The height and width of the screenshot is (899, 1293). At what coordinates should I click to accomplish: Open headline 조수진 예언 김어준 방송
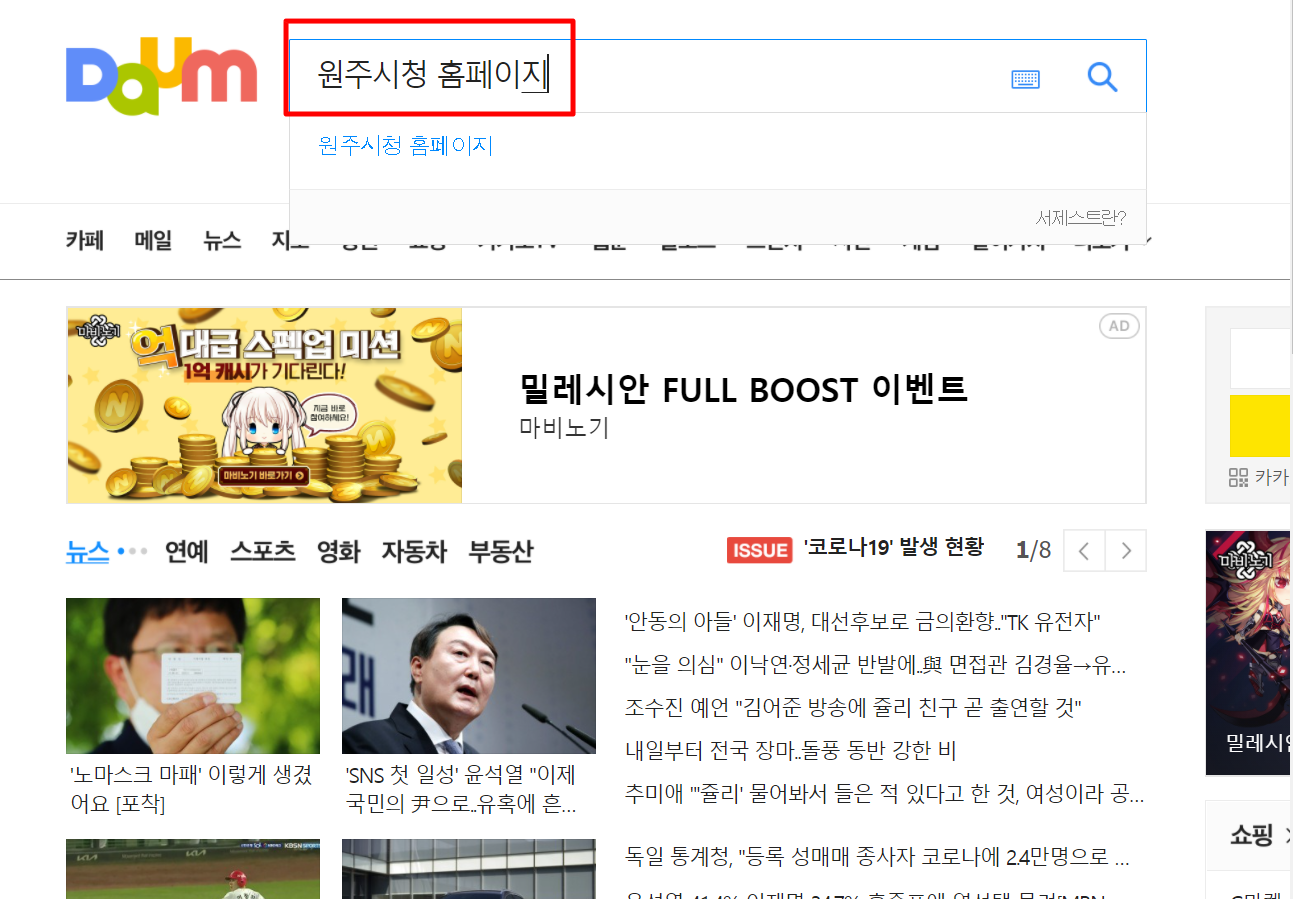853,708
